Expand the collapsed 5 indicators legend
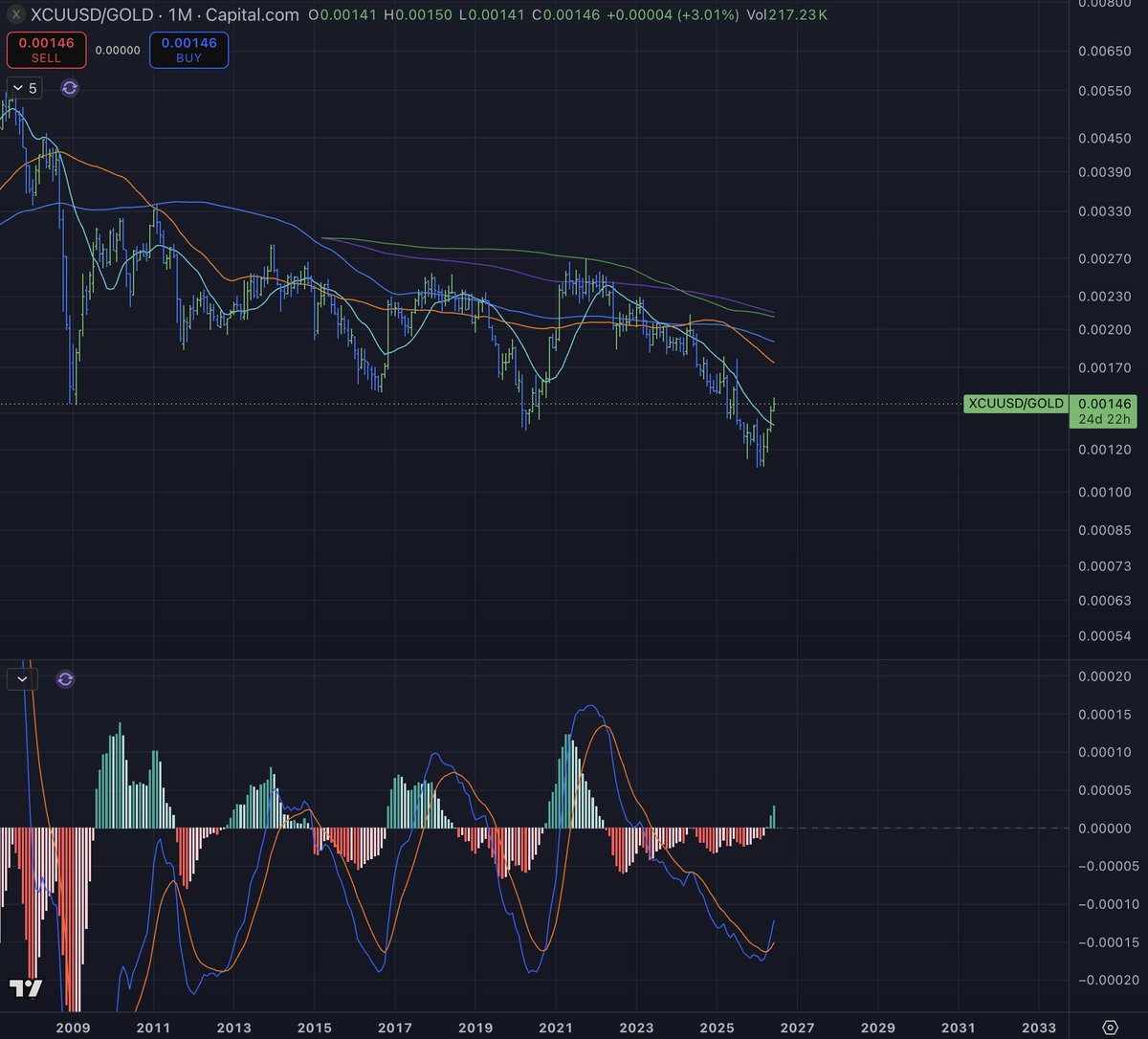Viewport: 1148px width, 1039px height. click(24, 88)
